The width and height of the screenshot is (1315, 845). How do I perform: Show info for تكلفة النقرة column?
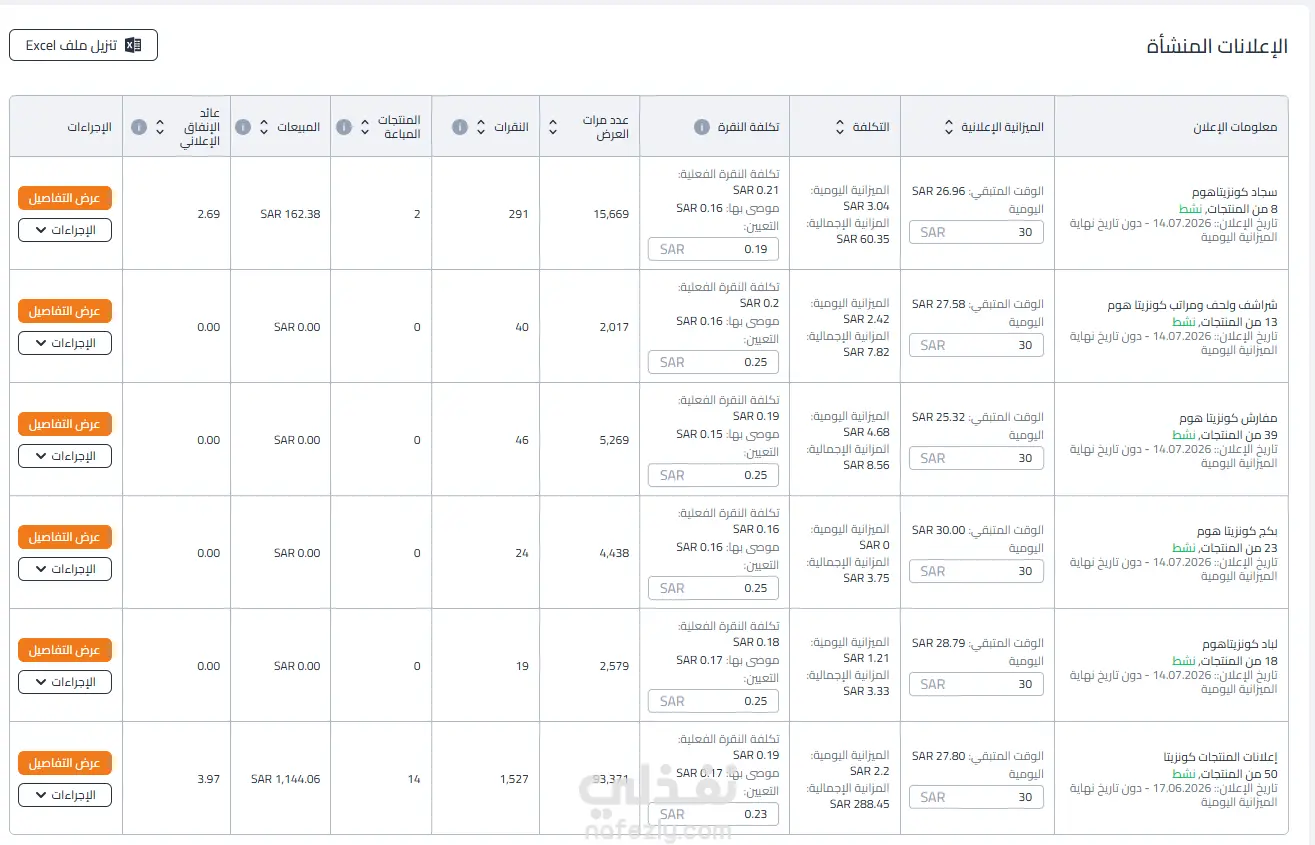click(x=701, y=127)
